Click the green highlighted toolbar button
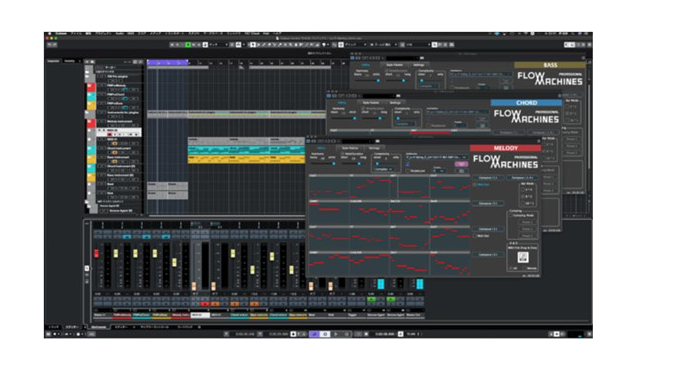676x372 pixels. click(188, 44)
